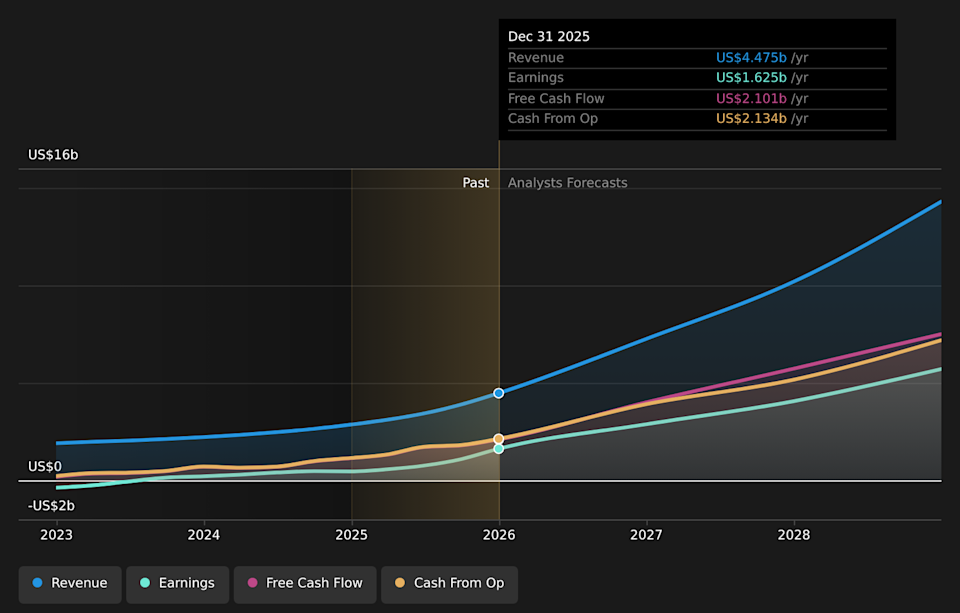Switch to the Analysts Forecasts section
Image resolution: width=960 pixels, height=613 pixels.
coord(567,182)
